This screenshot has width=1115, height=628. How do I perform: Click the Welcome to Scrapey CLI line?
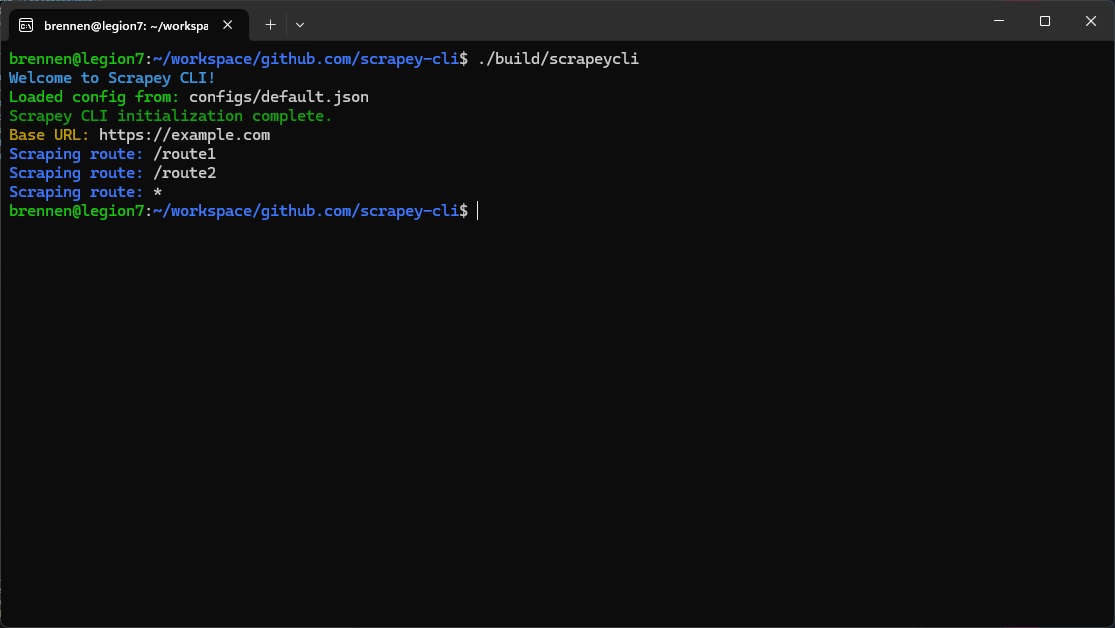(x=111, y=77)
